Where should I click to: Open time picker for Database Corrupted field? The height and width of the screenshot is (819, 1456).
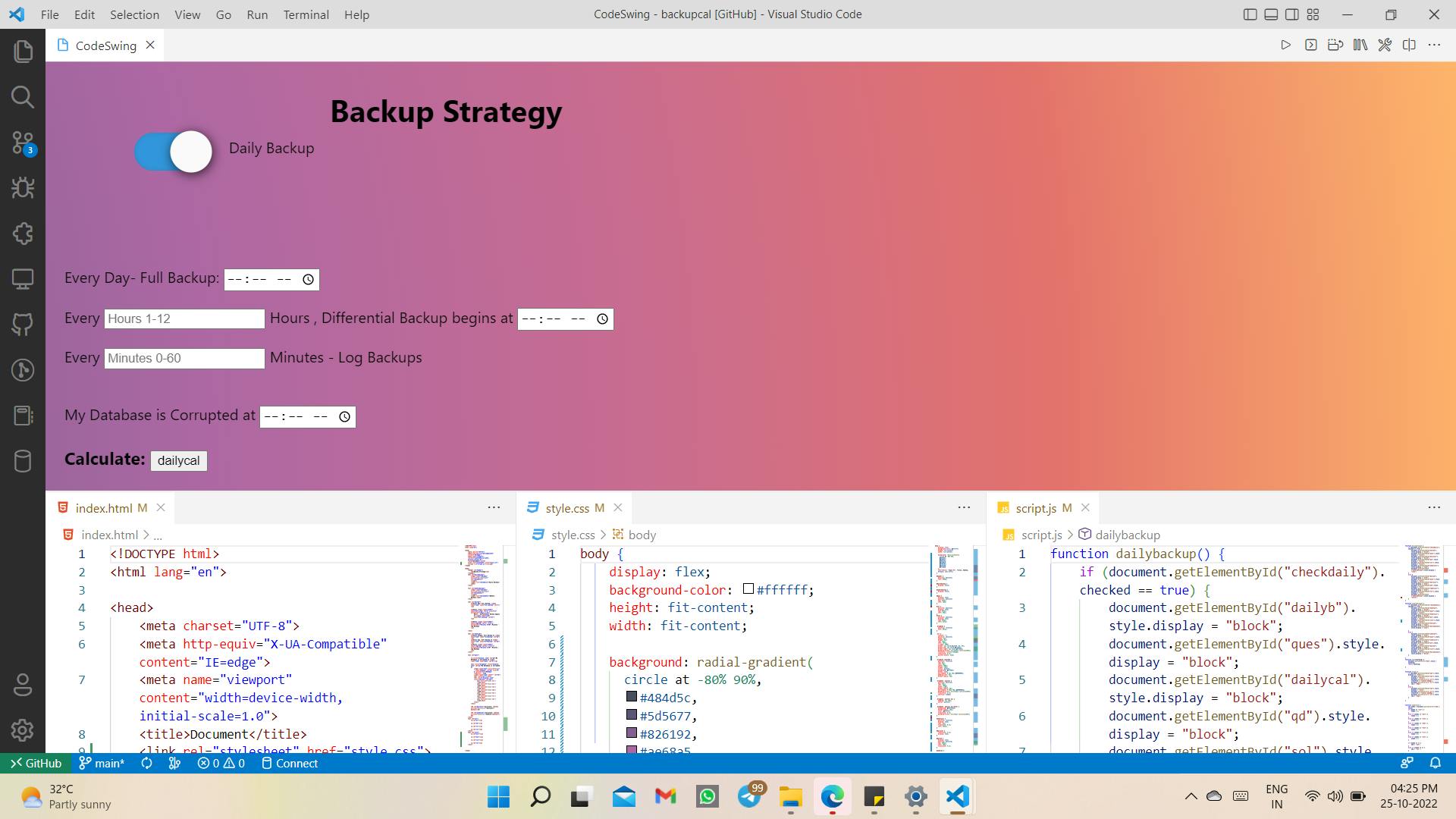(344, 417)
